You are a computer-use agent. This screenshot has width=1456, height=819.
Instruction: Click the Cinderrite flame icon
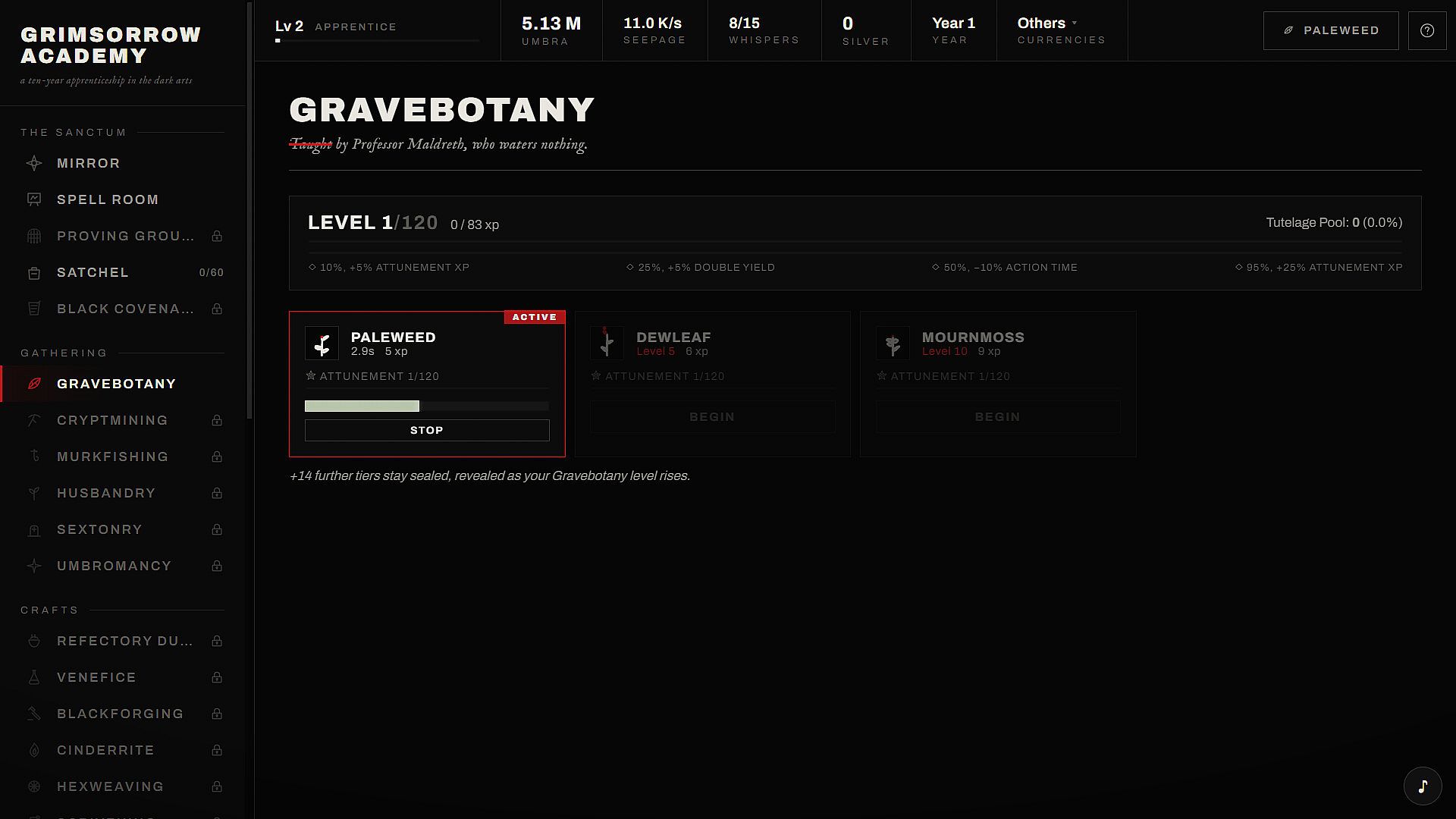click(34, 750)
